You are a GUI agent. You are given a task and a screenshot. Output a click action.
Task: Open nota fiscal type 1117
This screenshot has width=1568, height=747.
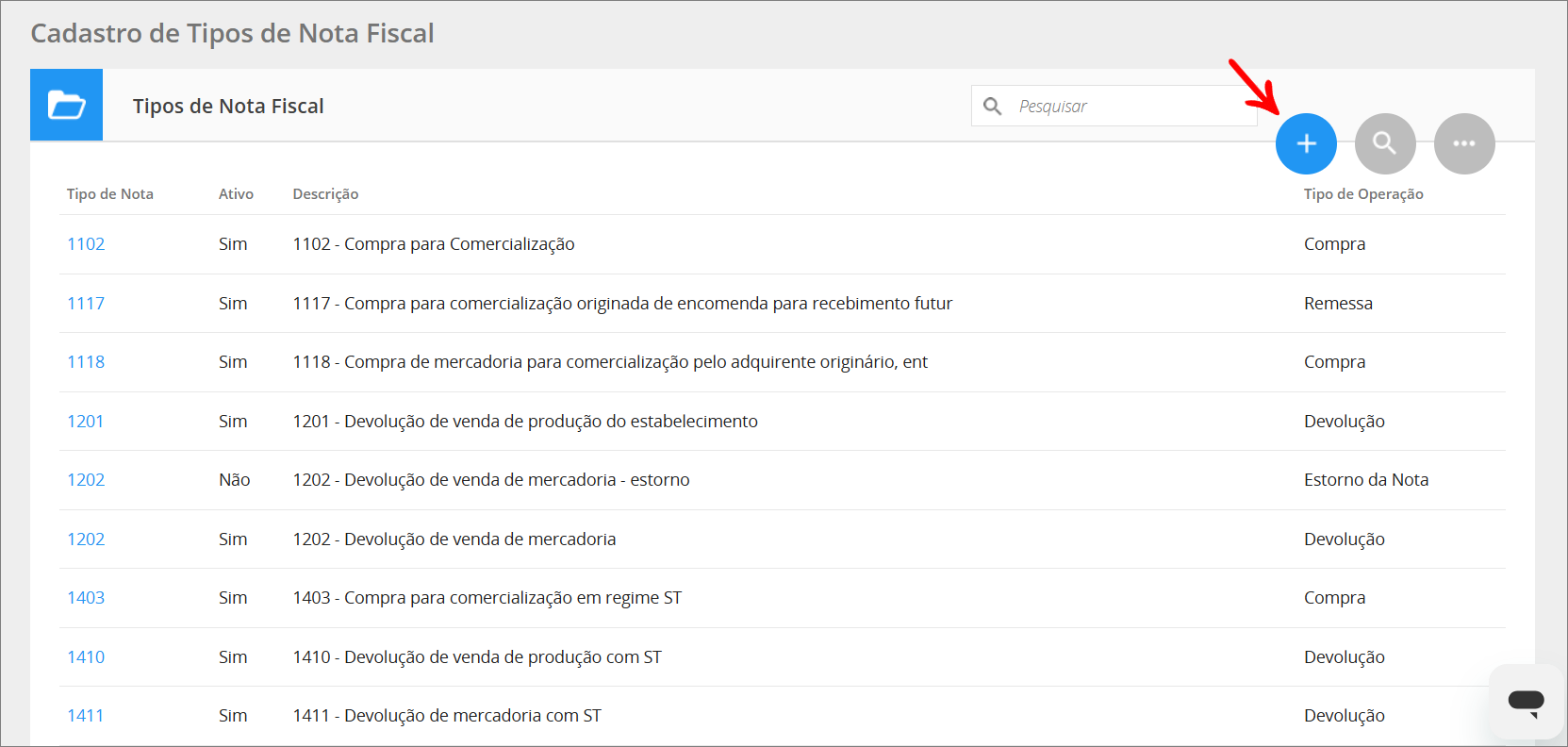click(86, 304)
